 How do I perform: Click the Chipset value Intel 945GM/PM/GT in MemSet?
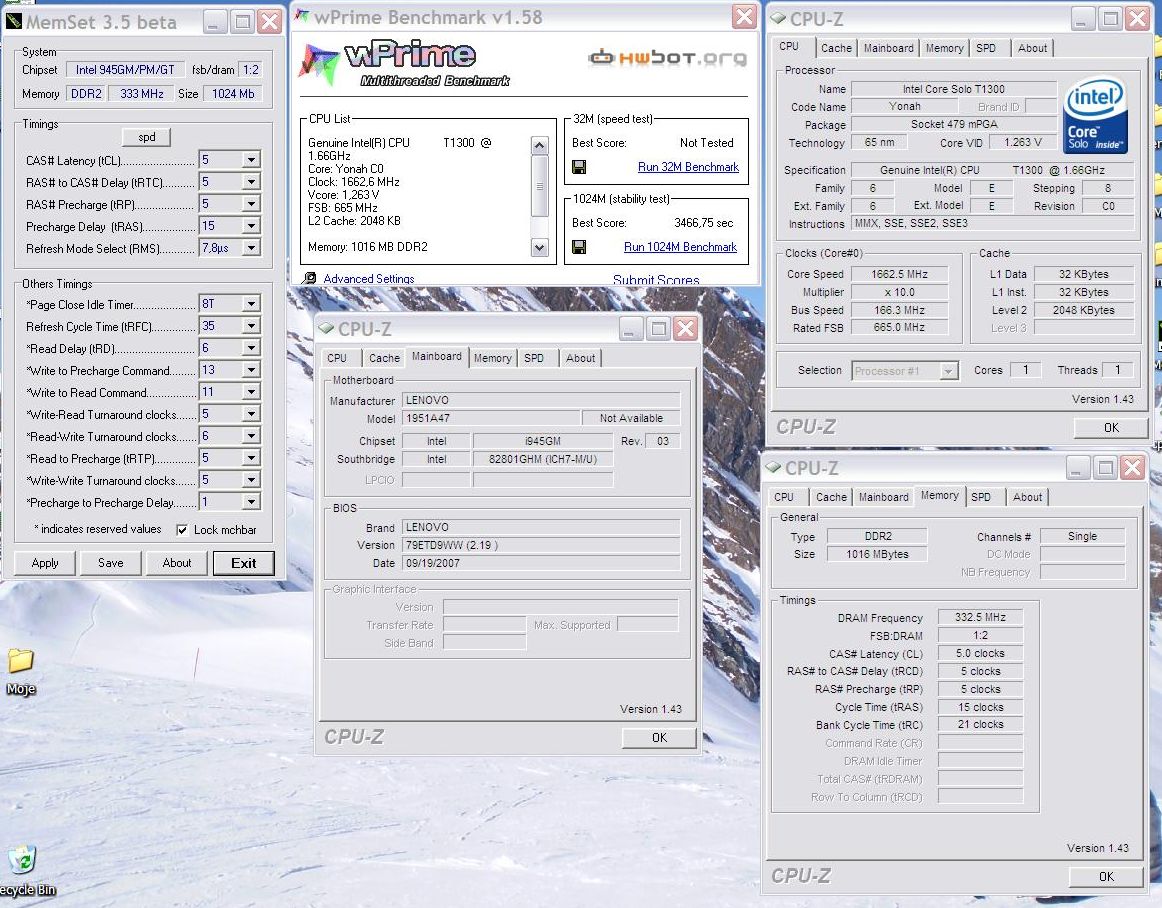pos(124,70)
